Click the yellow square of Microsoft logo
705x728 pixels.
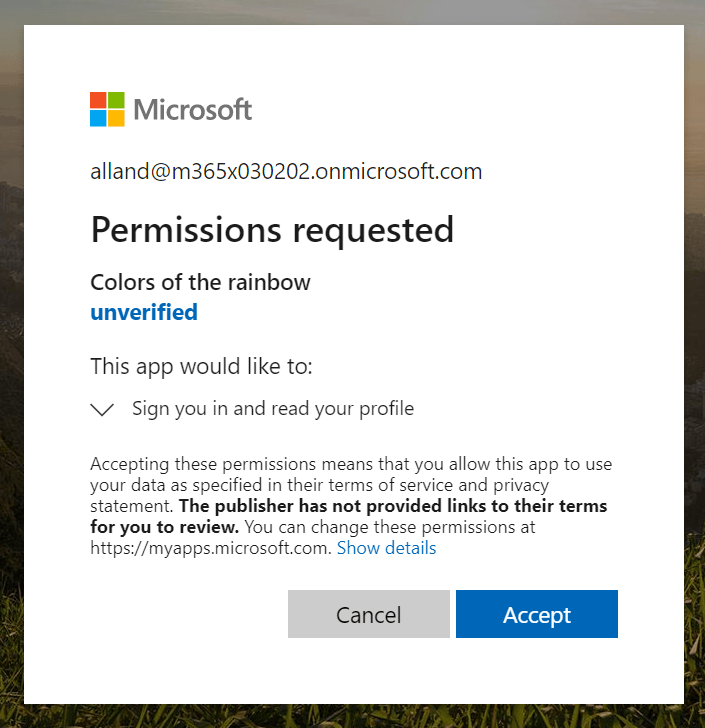[x=116, y=118]
